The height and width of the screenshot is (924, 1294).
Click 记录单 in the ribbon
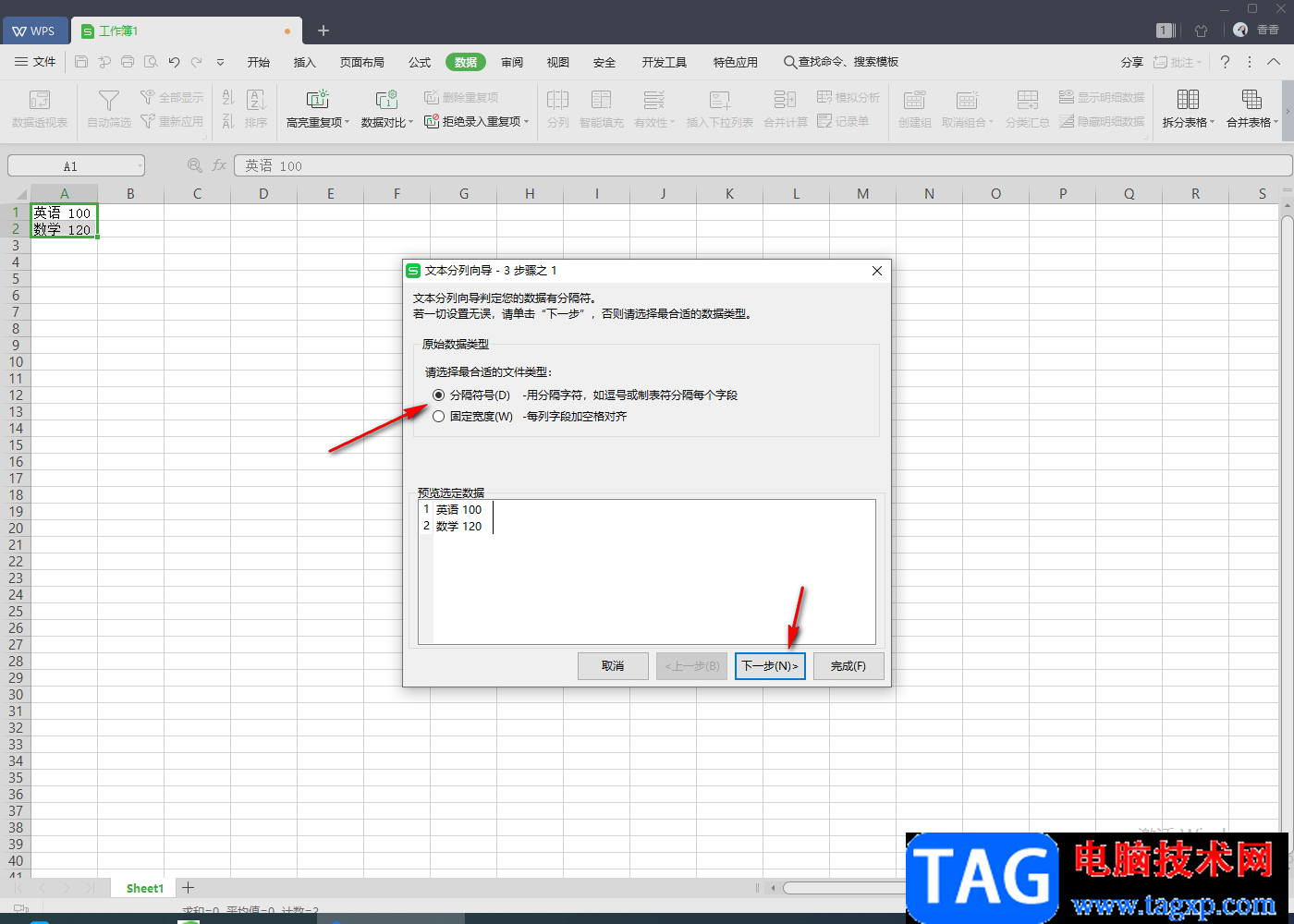(x=843, y=121)
